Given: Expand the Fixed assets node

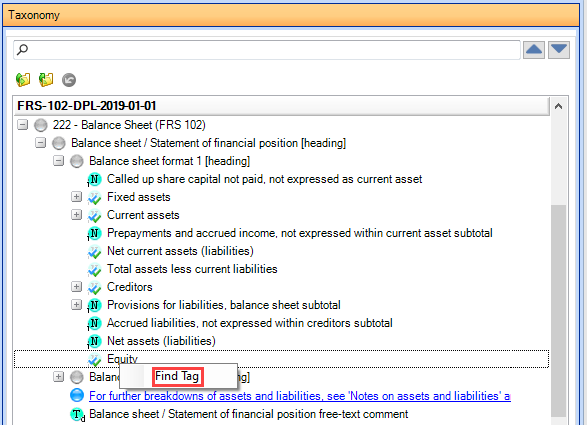Looking at the screenshot, I should (x=76, y=197).
